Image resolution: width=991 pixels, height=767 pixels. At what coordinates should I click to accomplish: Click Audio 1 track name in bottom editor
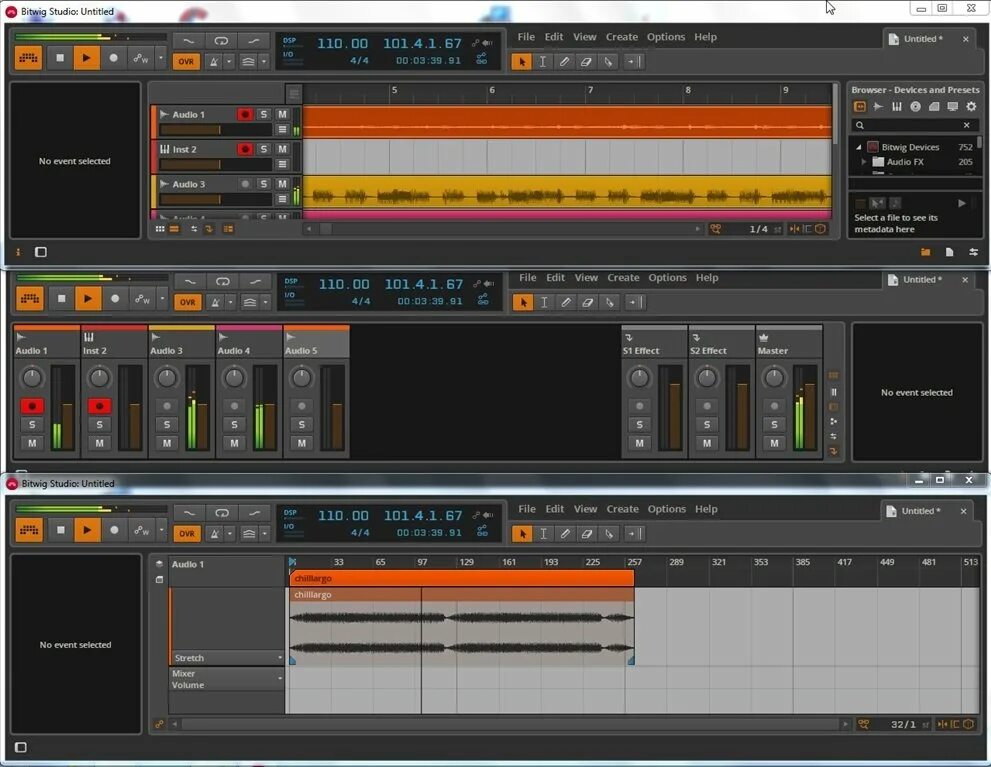188,564
